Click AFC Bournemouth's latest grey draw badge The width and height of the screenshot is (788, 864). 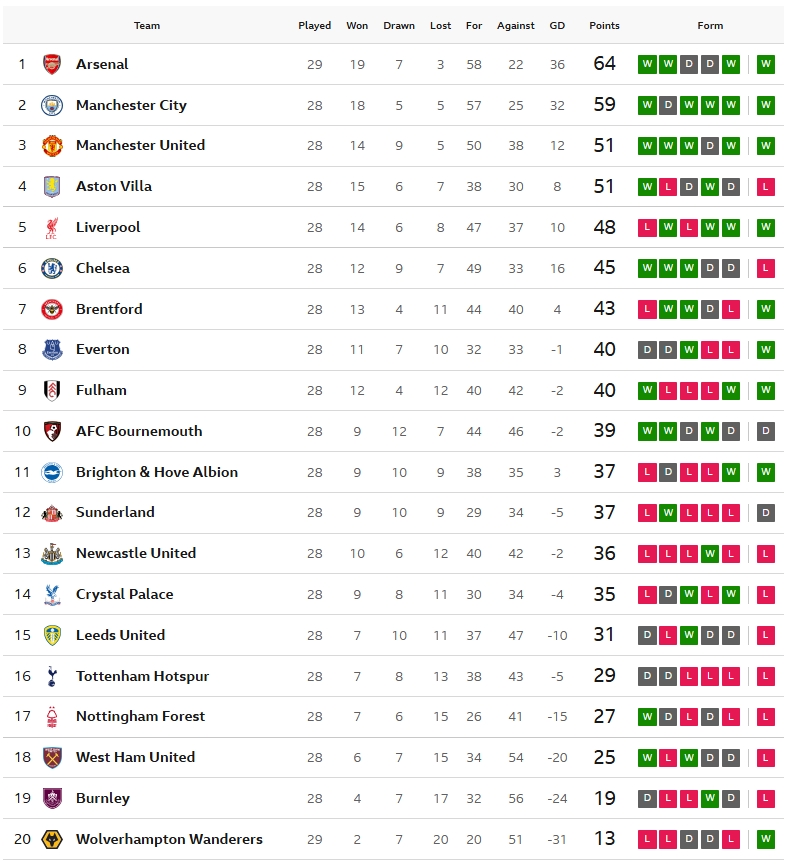766,431
